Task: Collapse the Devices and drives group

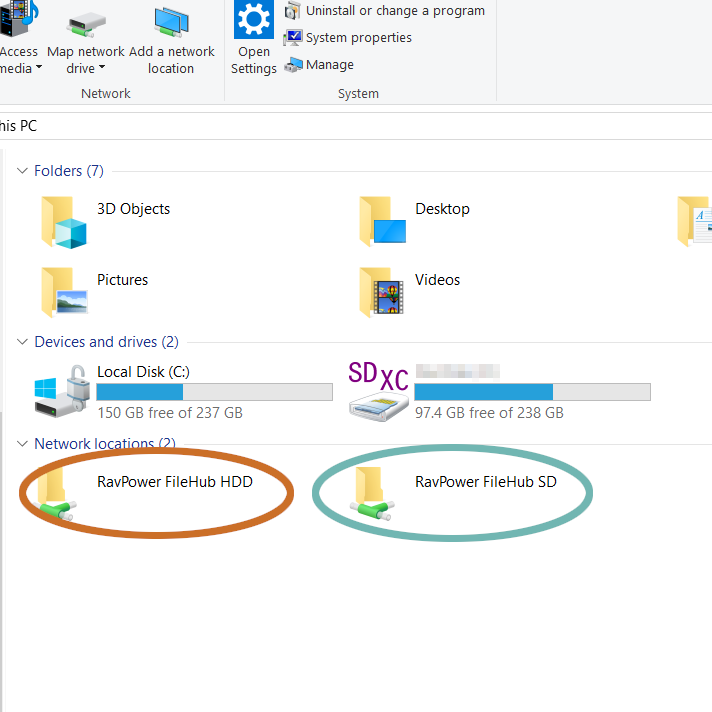Action: (x=22, y=341)
